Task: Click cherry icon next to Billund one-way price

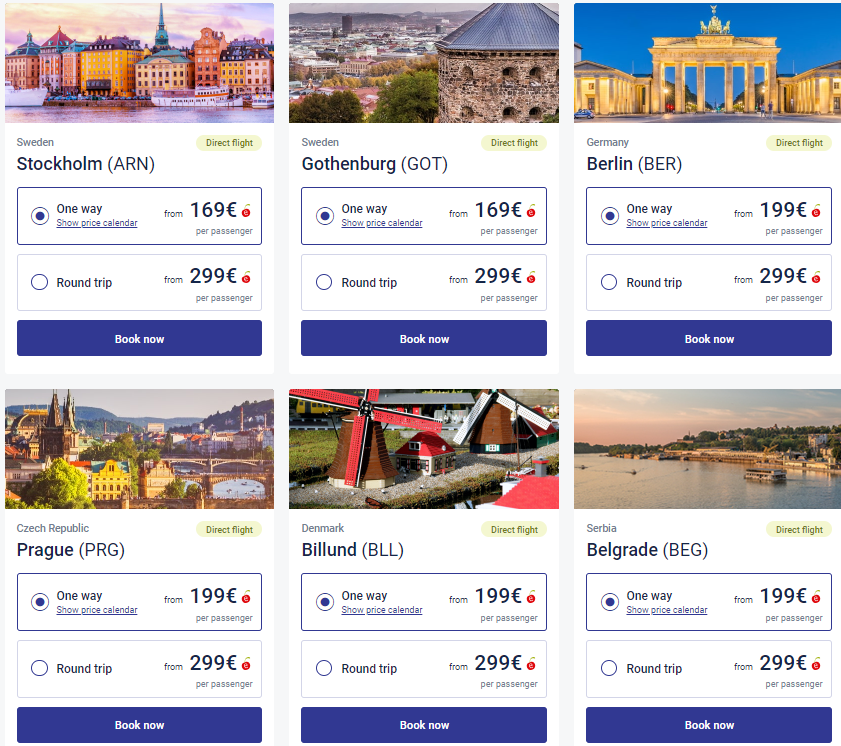Action: 531,597
